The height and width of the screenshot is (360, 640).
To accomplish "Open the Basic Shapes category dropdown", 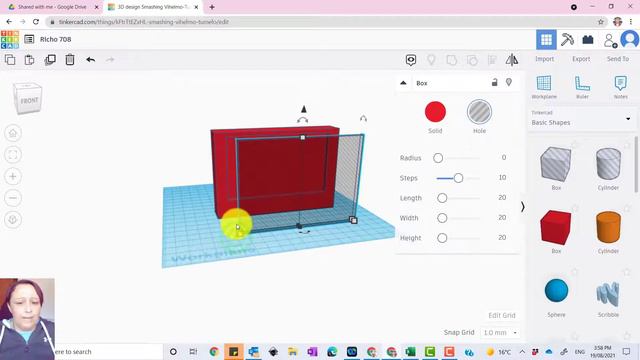I will pyautogui.click(x=581, y=119).
